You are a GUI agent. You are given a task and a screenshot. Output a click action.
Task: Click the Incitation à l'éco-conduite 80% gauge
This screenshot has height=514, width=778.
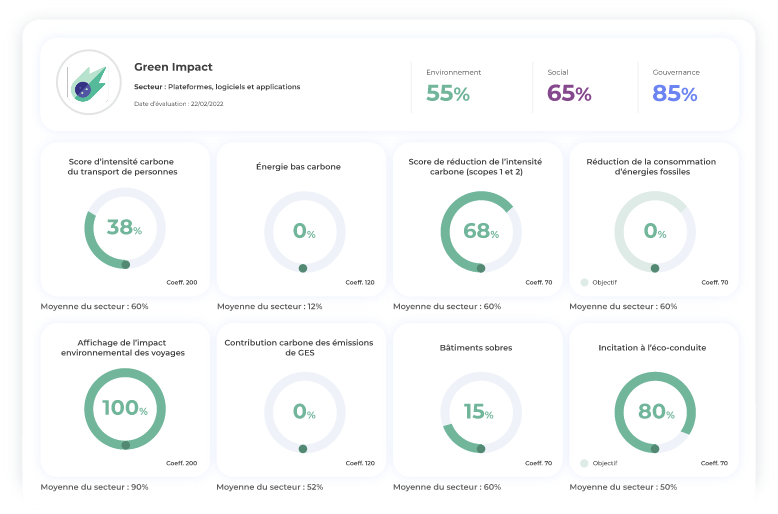tap(654, 411)
